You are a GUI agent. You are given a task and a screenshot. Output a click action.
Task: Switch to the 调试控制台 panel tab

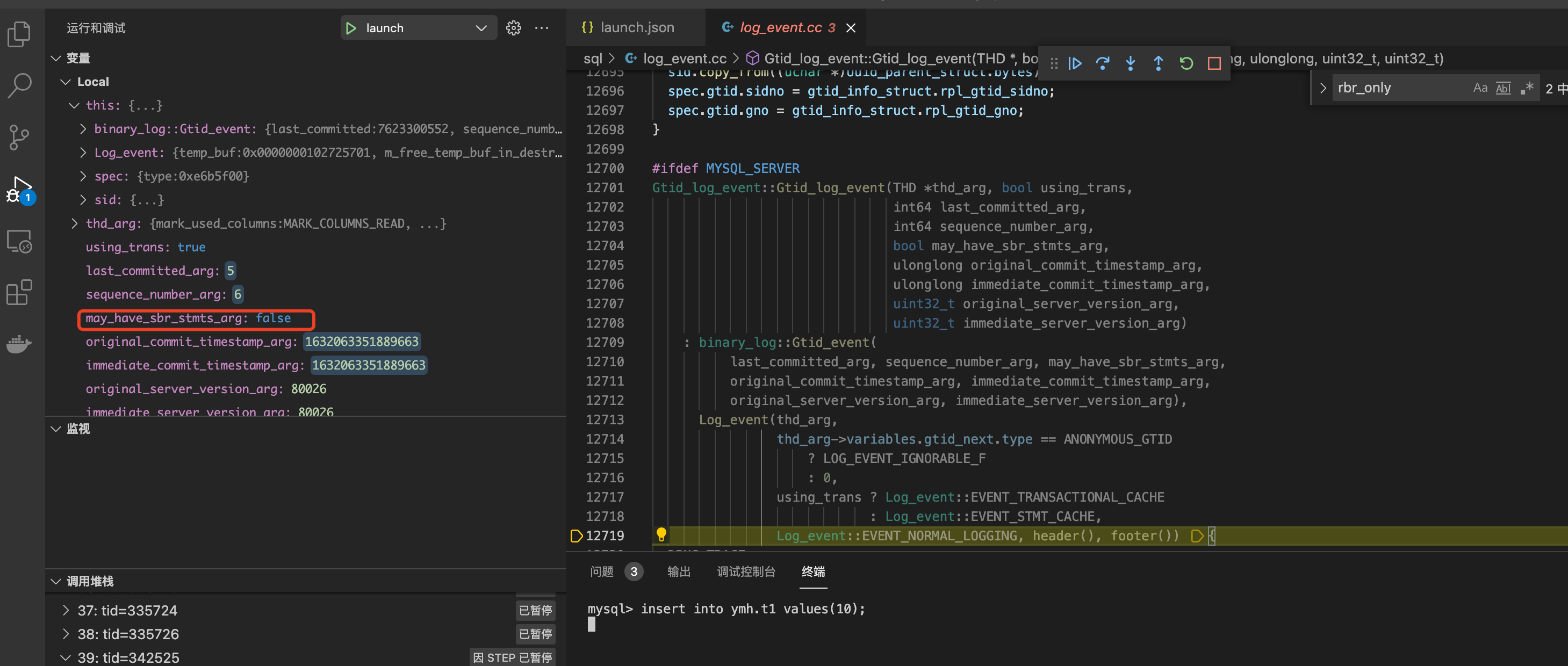point(746,571)
